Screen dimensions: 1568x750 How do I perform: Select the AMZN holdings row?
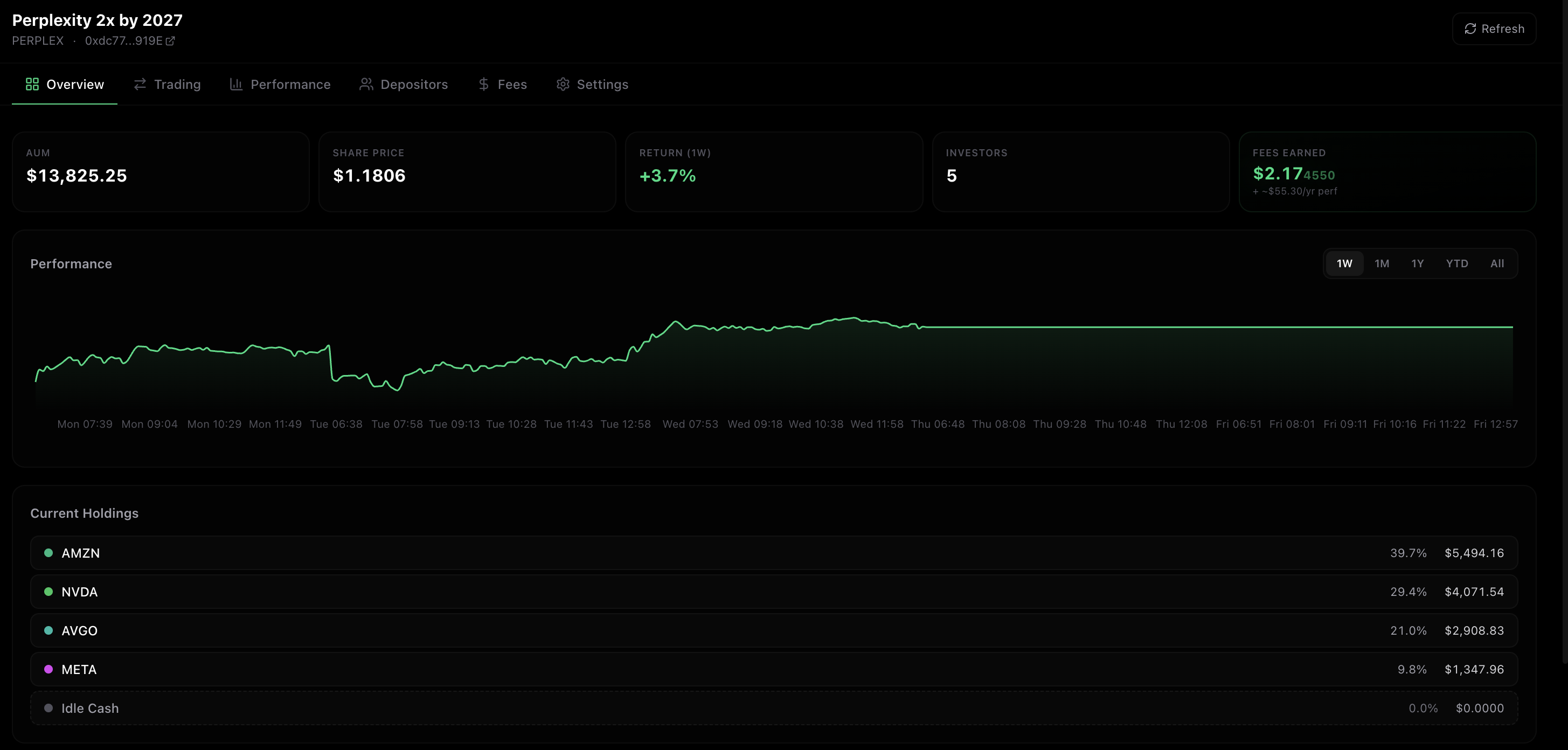tap(773, 553)
